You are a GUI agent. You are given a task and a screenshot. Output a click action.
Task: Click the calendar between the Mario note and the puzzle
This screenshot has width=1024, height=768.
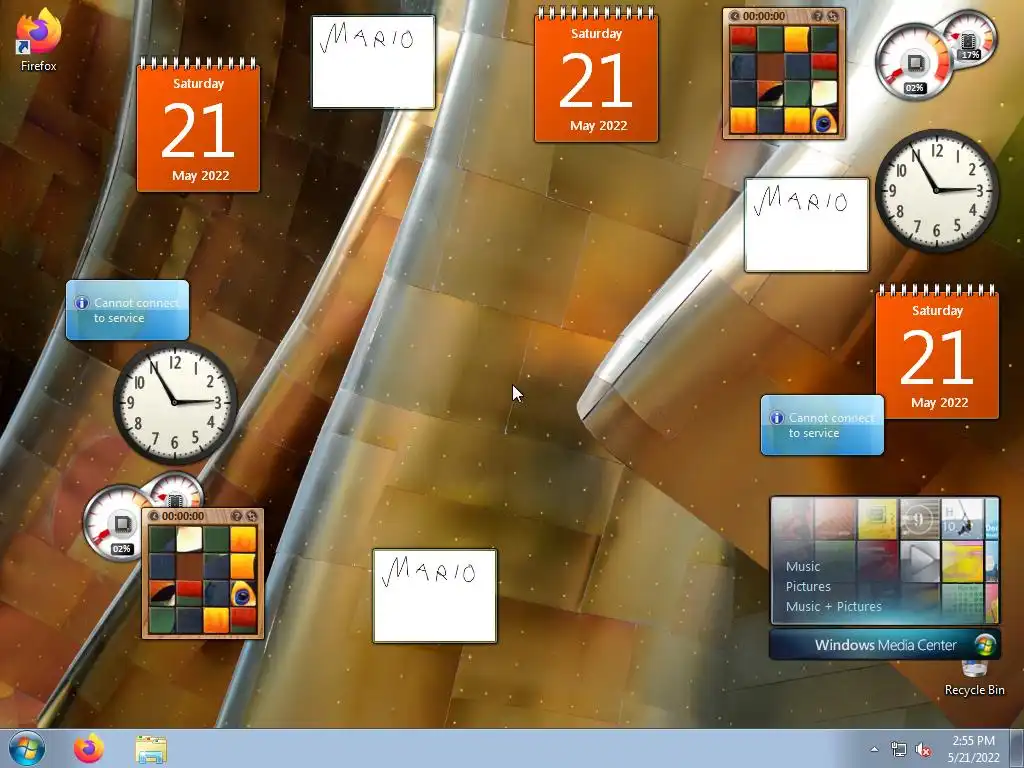[596, 74]
